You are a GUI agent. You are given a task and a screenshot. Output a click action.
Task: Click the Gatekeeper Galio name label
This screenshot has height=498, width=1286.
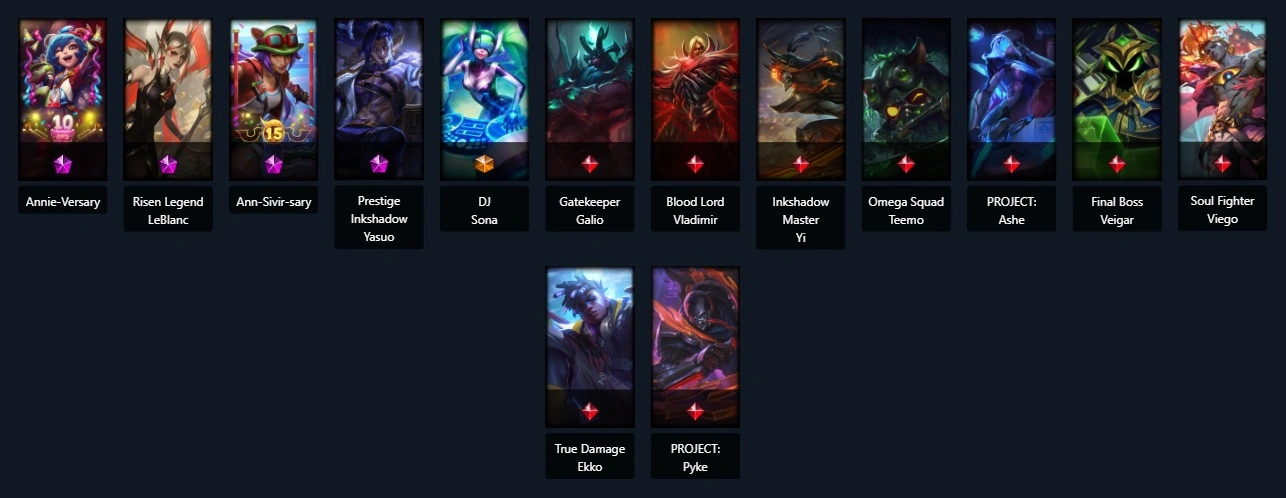click(x=590, y=210)
